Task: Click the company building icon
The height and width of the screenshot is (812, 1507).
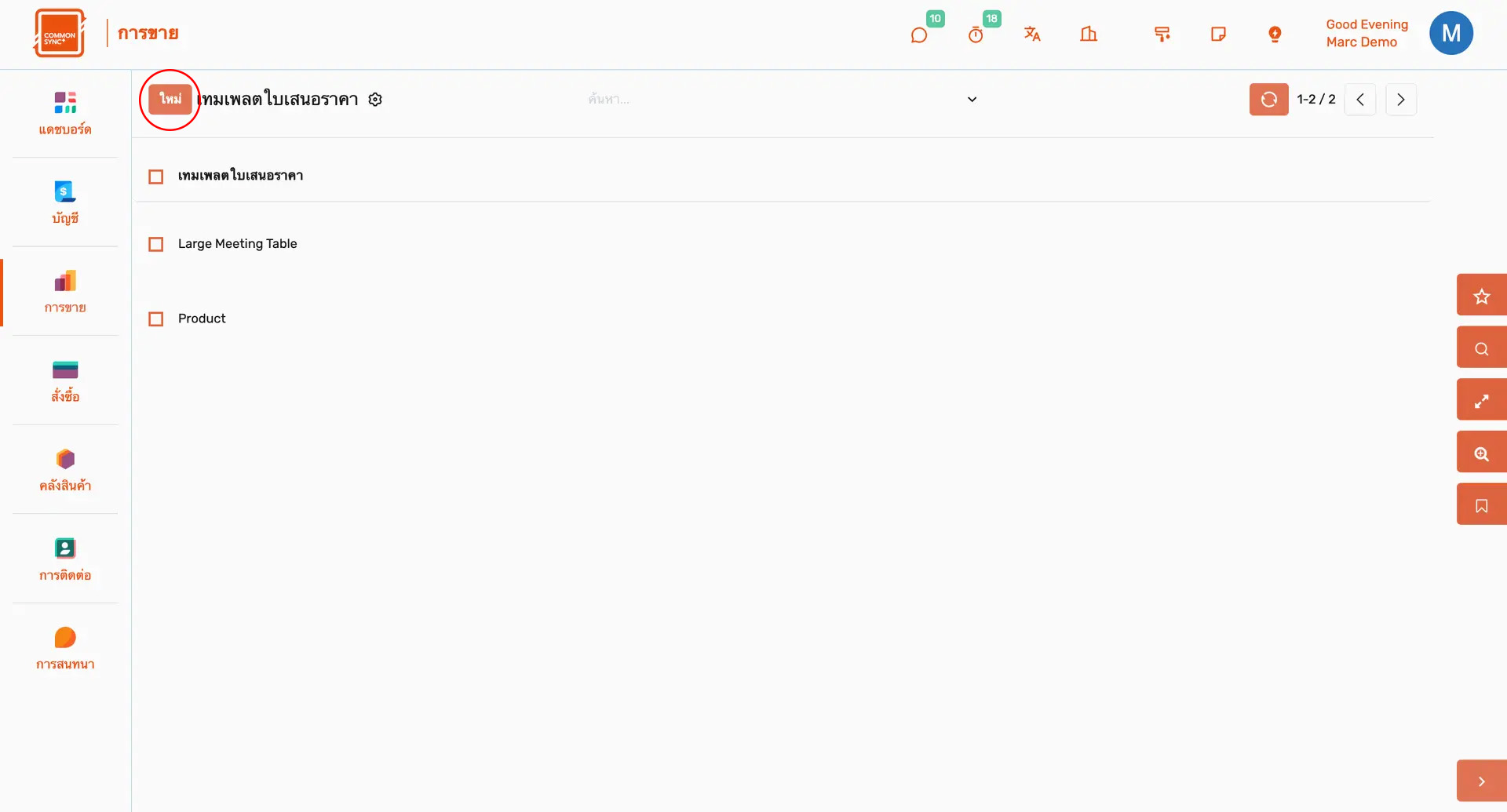Action: click(x=1089, y=34)
